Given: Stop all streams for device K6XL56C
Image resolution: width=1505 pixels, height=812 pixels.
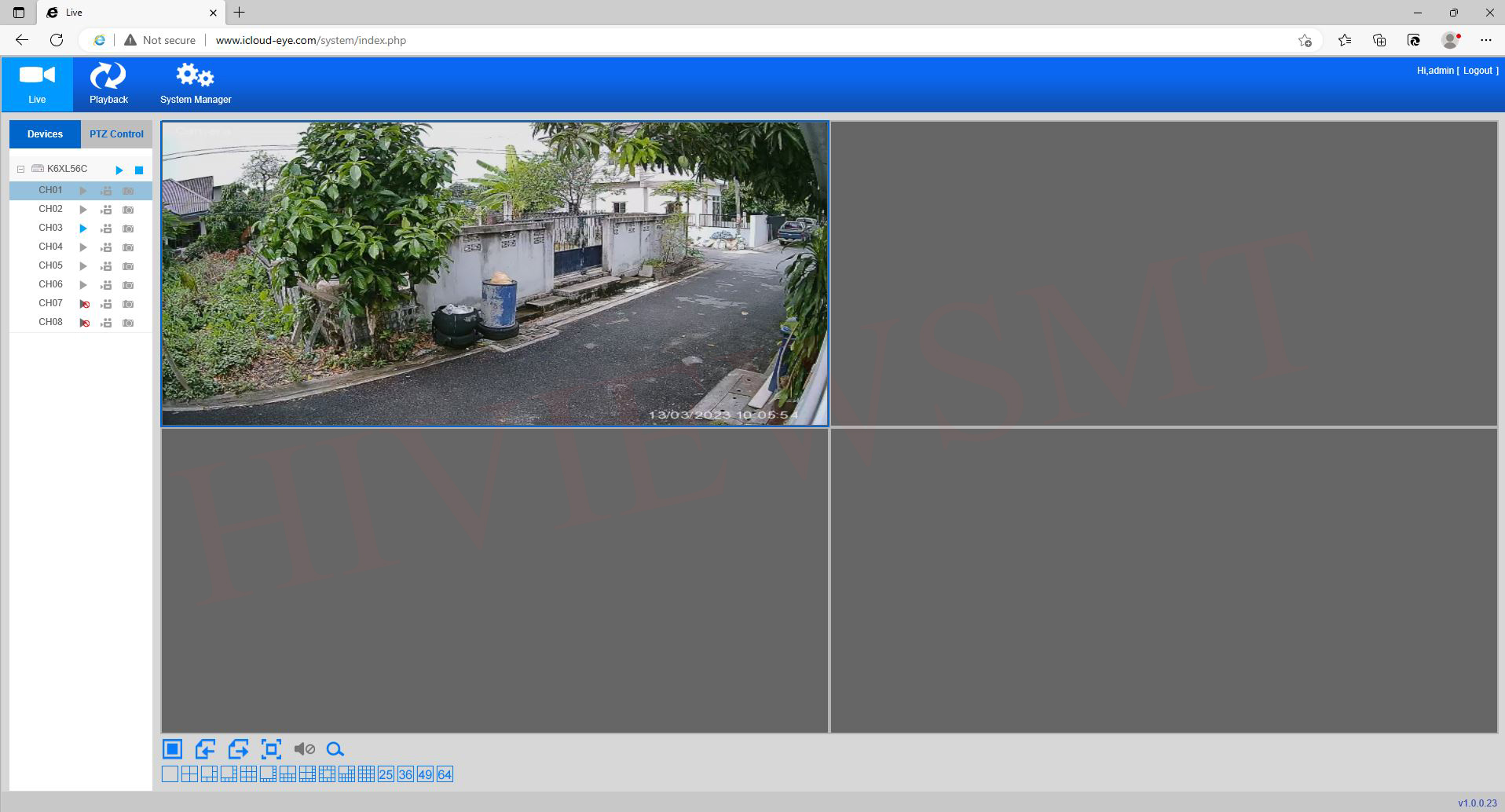Looking at the screenshot, I should 139,170.
